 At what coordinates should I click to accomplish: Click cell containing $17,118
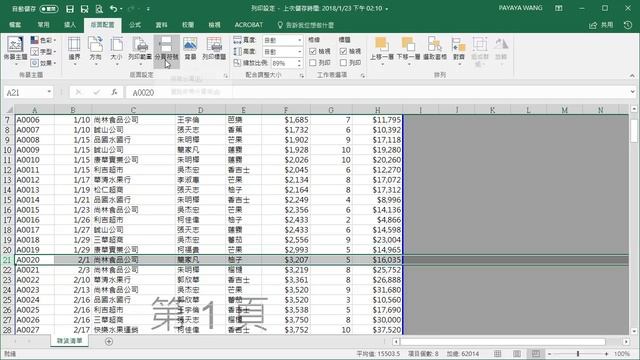pyautogui.click(x=378, y=140)
